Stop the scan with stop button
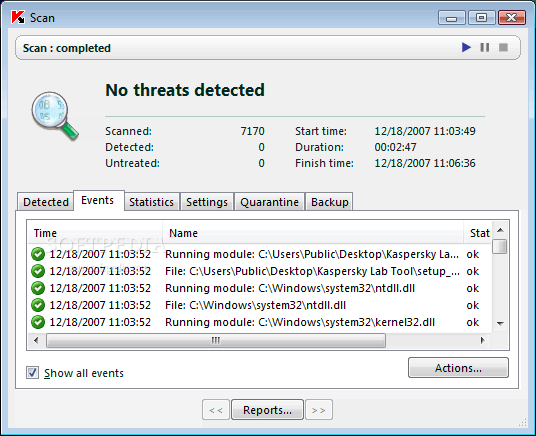The height and width of the screenshot is (436, 536). coord(503,47)
